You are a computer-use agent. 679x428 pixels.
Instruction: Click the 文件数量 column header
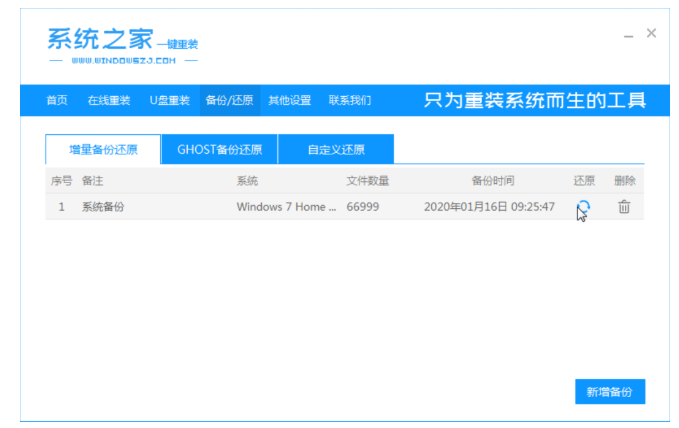368,181
